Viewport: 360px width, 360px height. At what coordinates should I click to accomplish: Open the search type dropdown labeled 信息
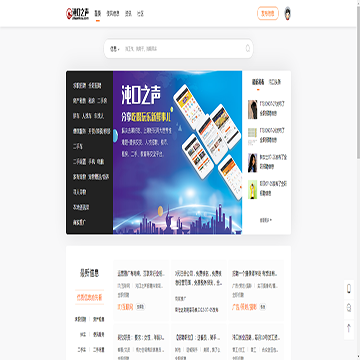click(x=114, y=49)
